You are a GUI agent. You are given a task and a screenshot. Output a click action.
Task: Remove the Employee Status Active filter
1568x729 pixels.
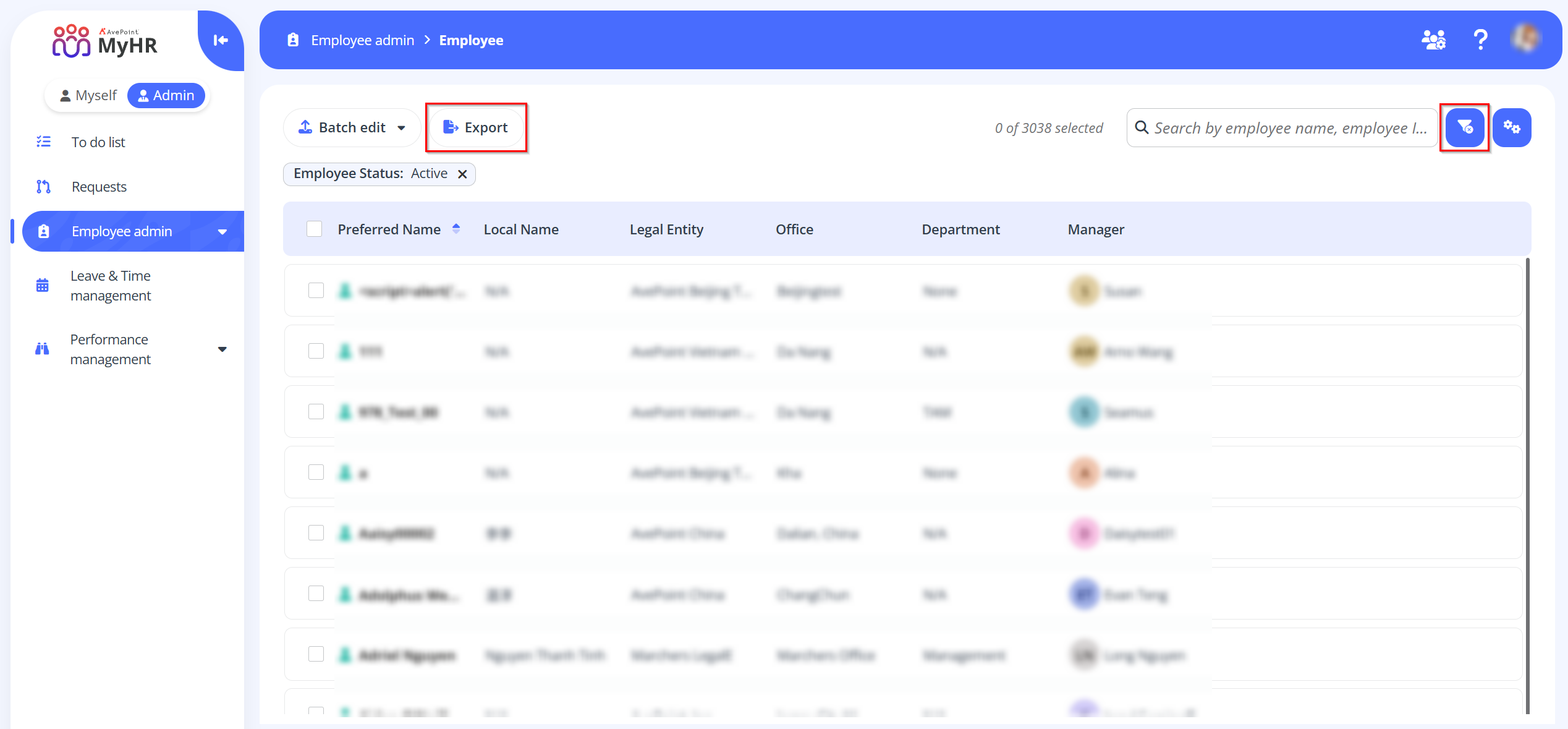coord(462,174)
